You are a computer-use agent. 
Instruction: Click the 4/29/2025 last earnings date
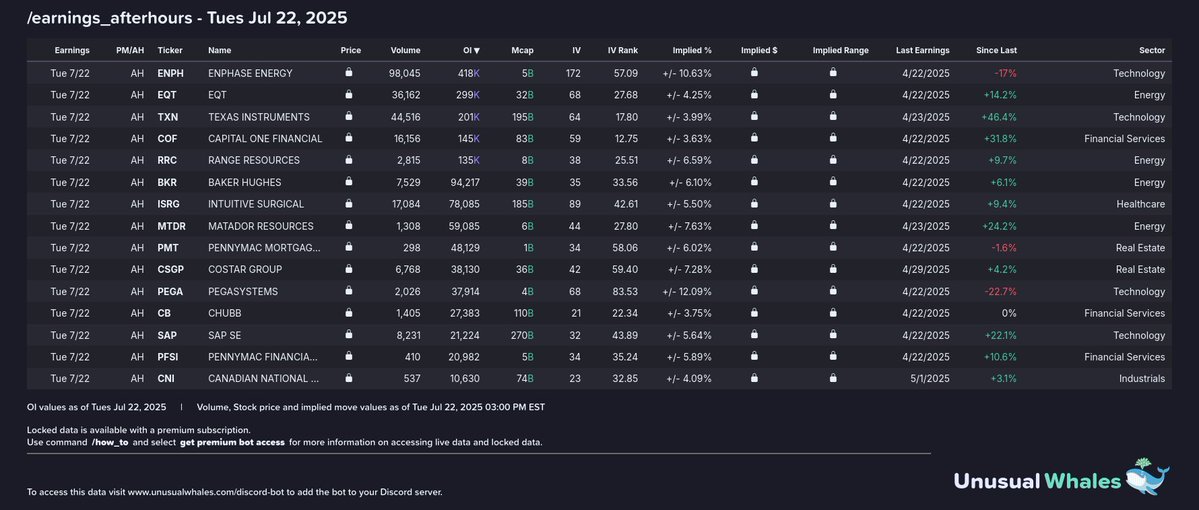pyautogui.click(x=926, y=270)
